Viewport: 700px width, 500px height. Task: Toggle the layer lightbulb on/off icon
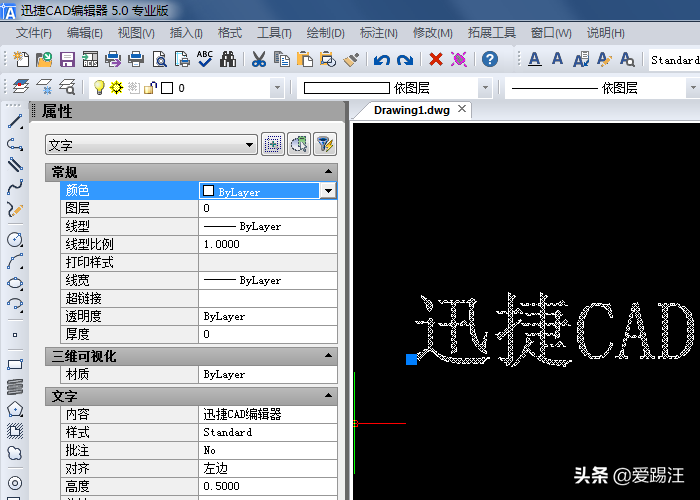99,88
